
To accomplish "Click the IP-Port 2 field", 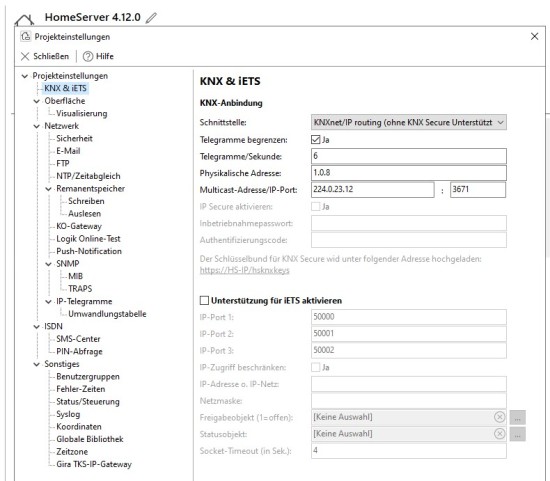I will [x=409, y=334].
